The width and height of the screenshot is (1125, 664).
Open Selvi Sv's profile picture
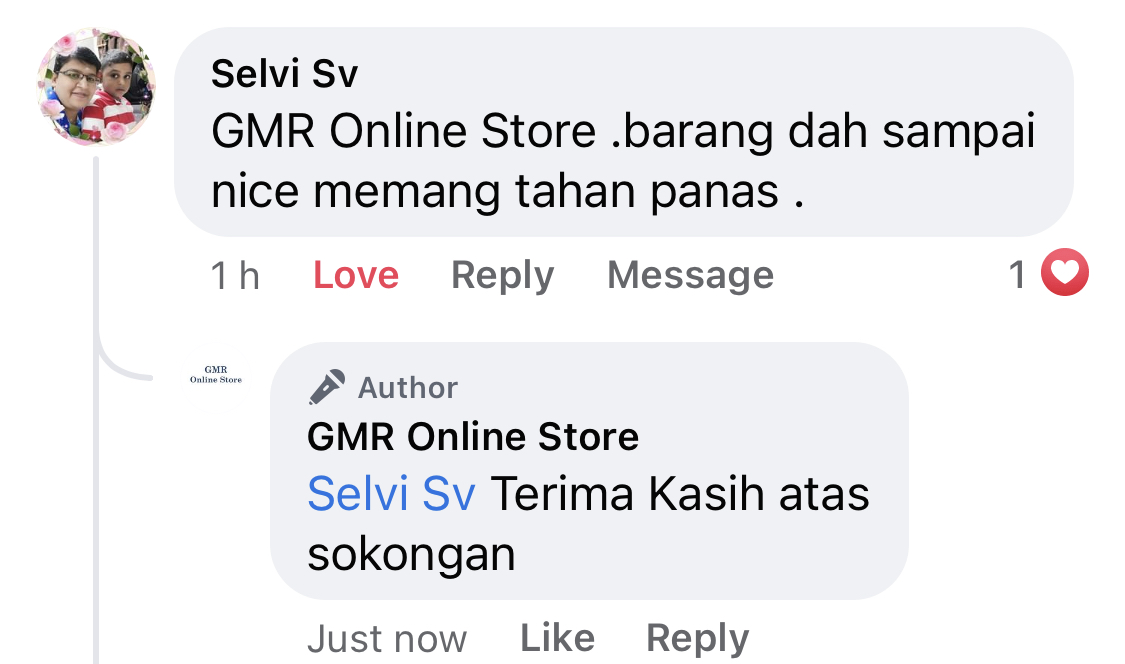96,87
